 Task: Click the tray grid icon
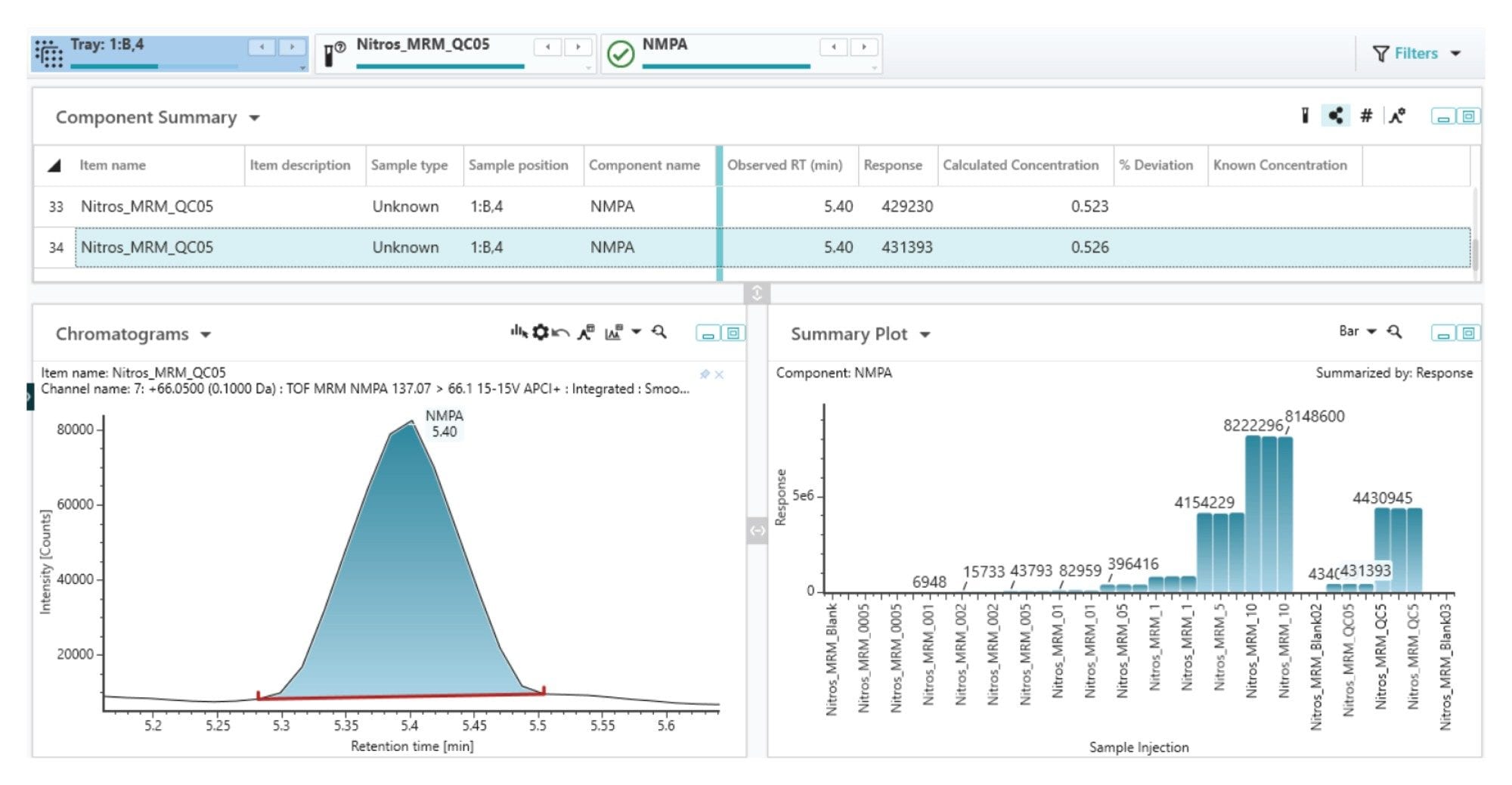coord(49,54)
